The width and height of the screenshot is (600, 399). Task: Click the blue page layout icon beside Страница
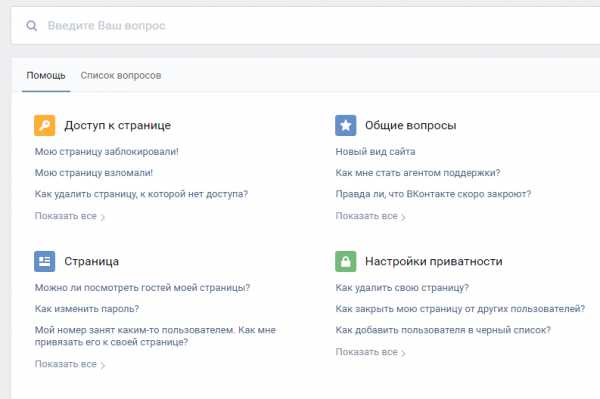pos(44,261)
